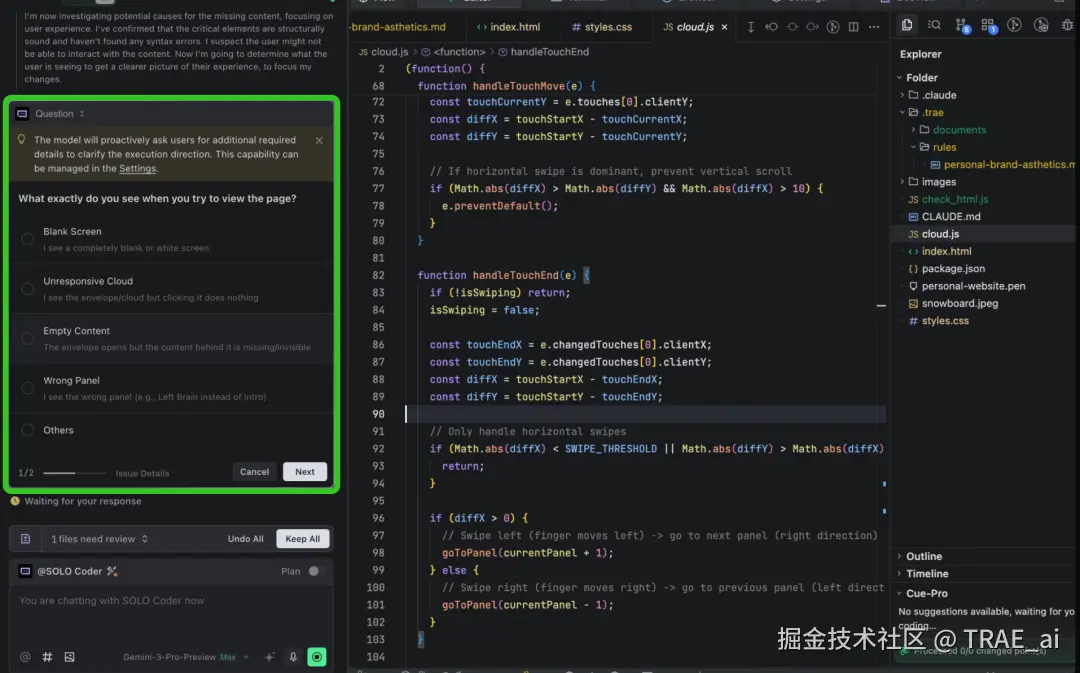1080x673 pixels.
Task: Collapse the rules folder
Action: [913, 147]
